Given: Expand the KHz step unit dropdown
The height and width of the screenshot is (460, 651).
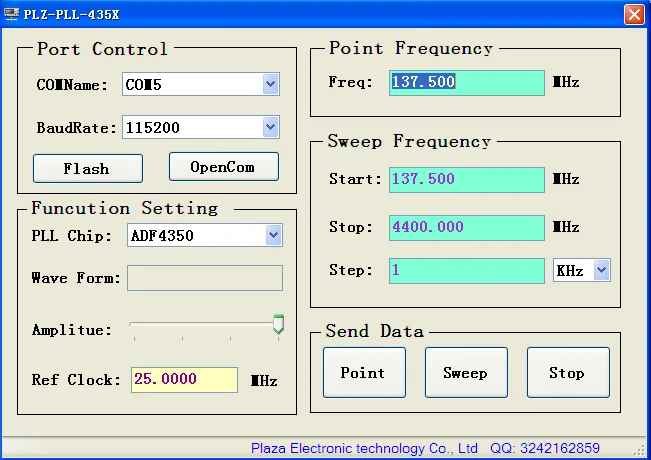Looking at the screenshot, I should (601, 270).
